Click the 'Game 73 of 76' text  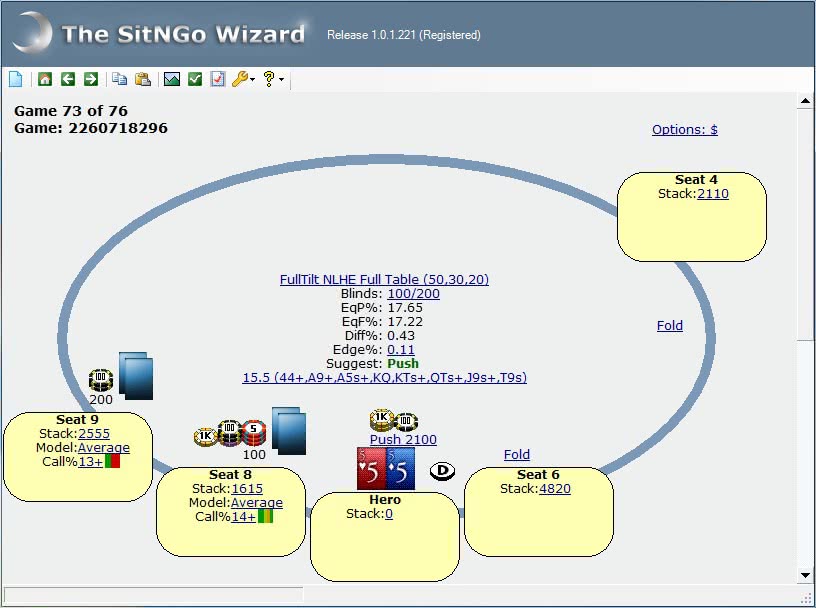pyautogui.click(x=71, y=111)
